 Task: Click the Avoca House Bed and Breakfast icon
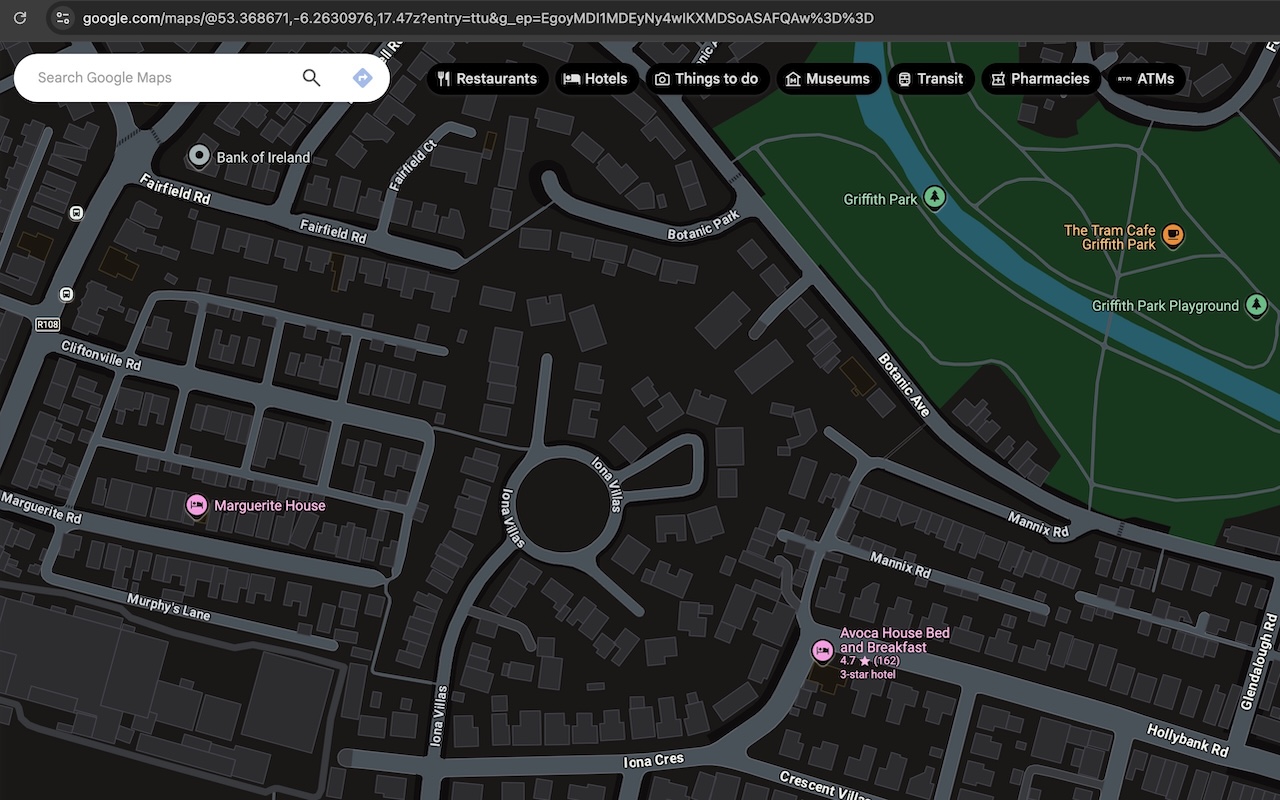click(822, 651)
